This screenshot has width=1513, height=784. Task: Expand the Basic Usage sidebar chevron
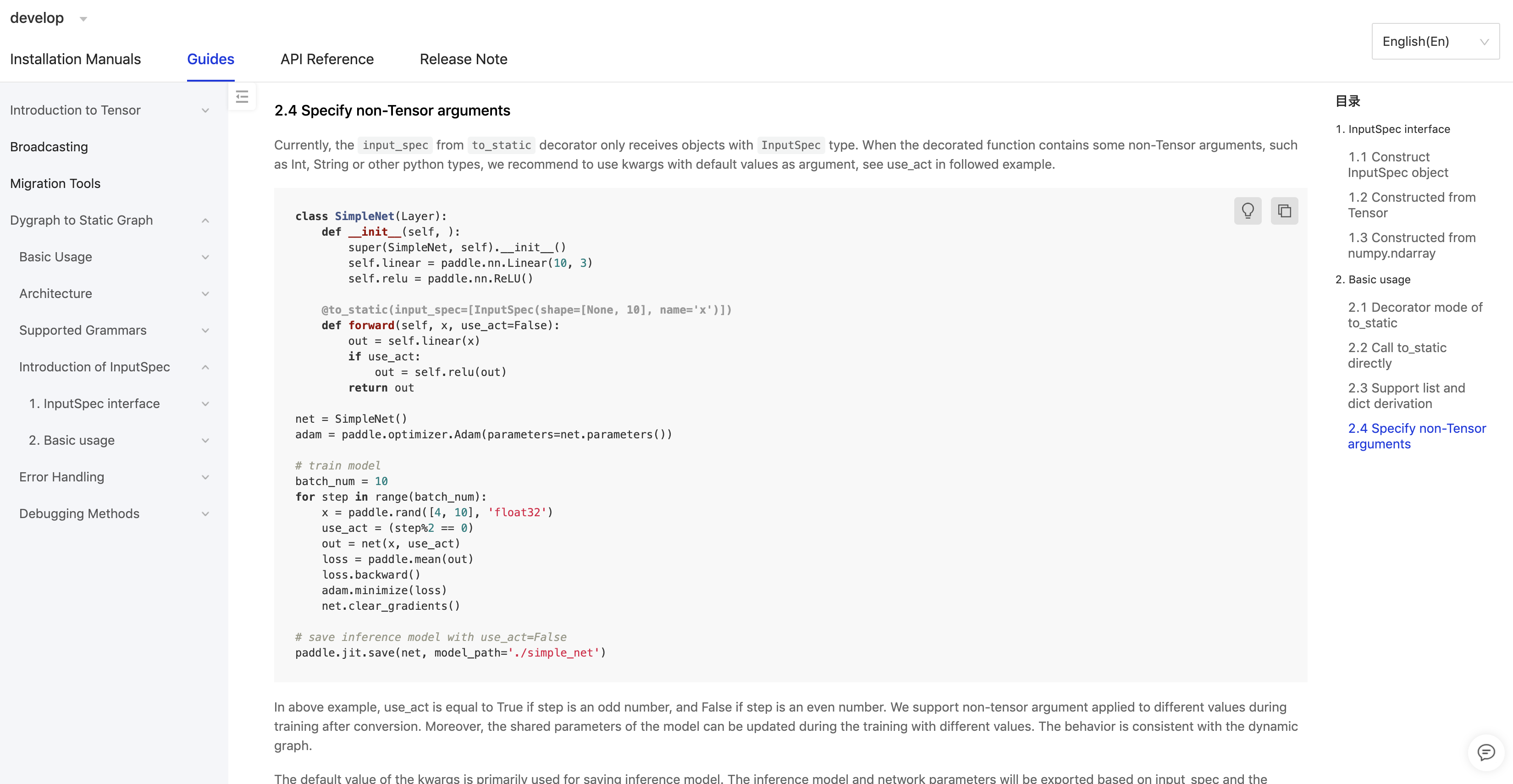[x=205, y=257]
